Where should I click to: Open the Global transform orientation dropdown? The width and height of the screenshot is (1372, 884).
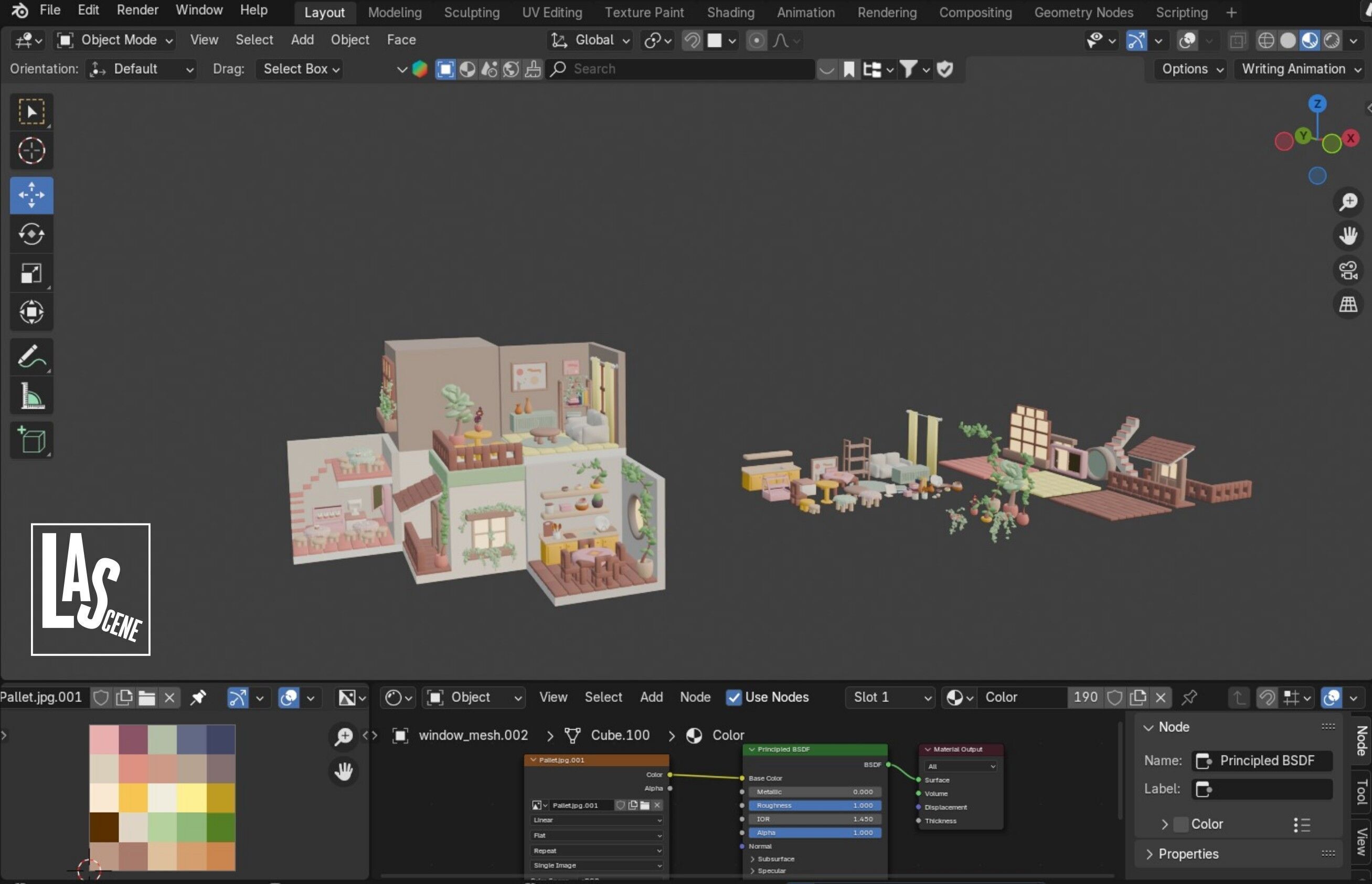(590, 40)
